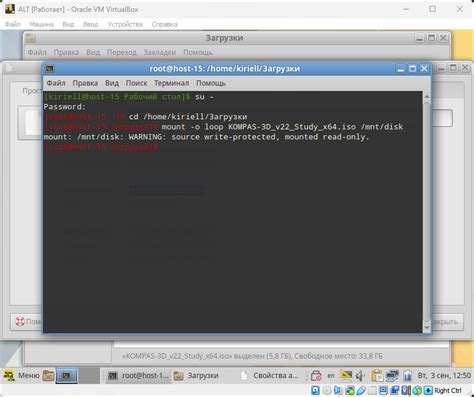Click the Password: prompt line
The width and height of the screenshot is (474, 397).
point(65,107)
